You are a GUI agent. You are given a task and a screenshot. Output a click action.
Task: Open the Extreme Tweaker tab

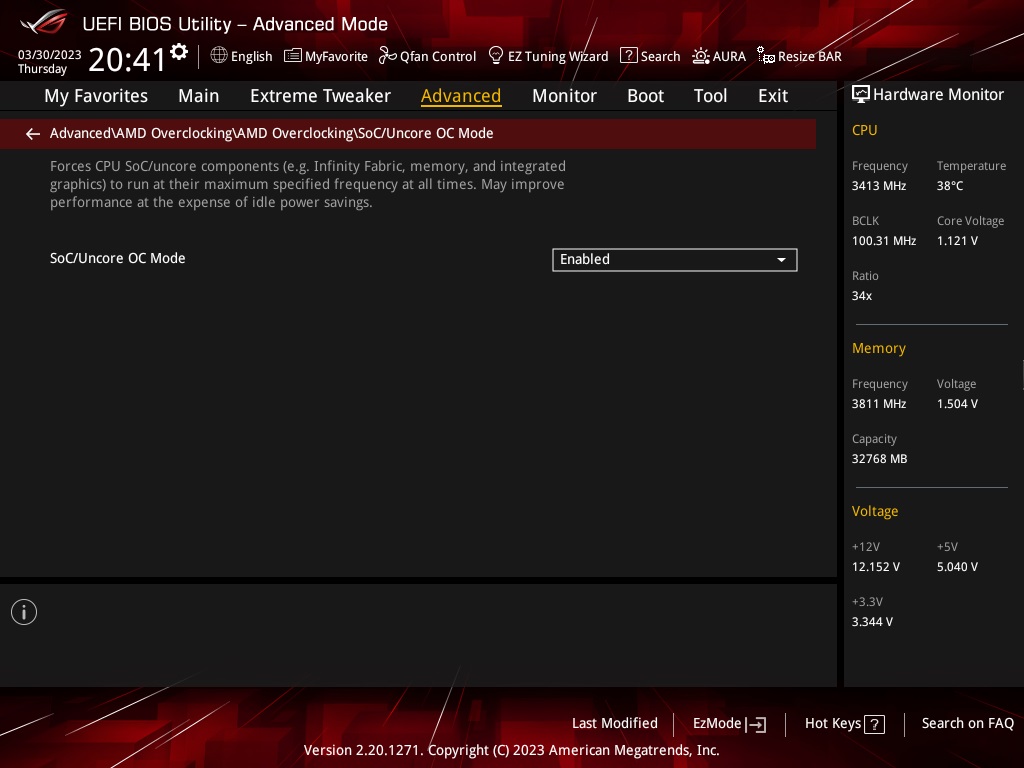(x=320, y=96)
